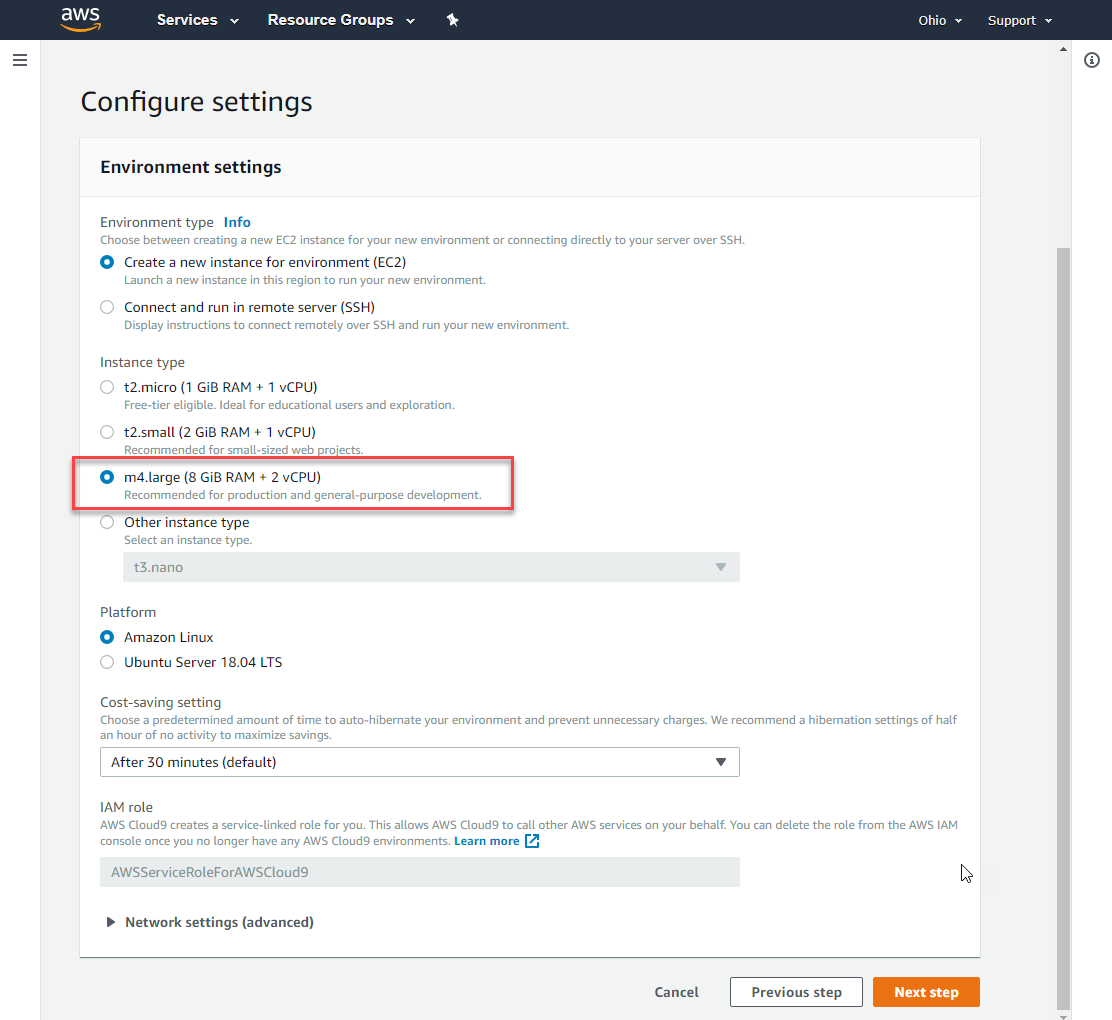The height and width of the screenshot is (1020, 1112).
Task: Click the Info link next to Environment type
Action: coord(237,222)
